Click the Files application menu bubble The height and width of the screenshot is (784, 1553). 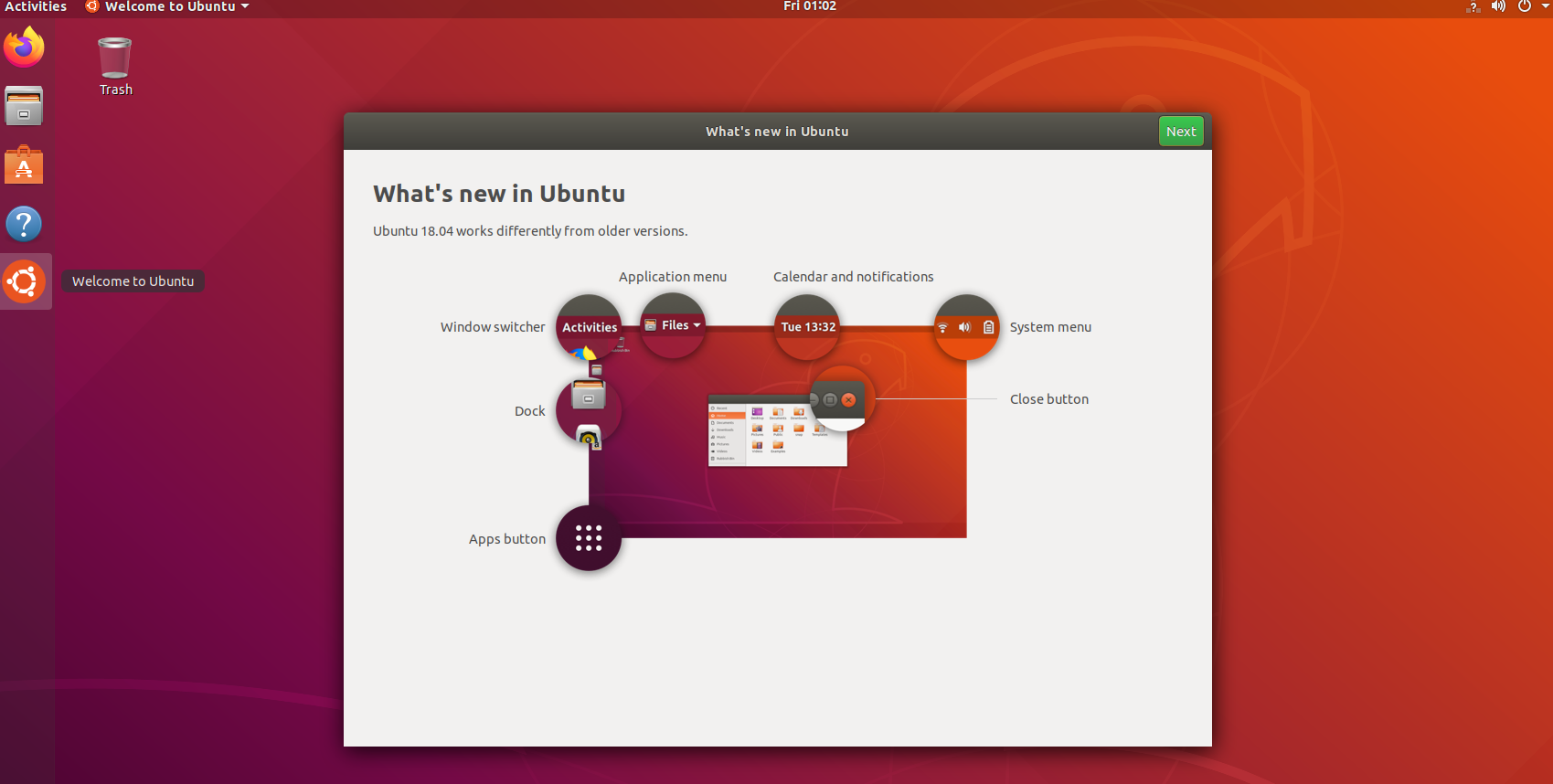pyautogui.click(x=673, y=325)
